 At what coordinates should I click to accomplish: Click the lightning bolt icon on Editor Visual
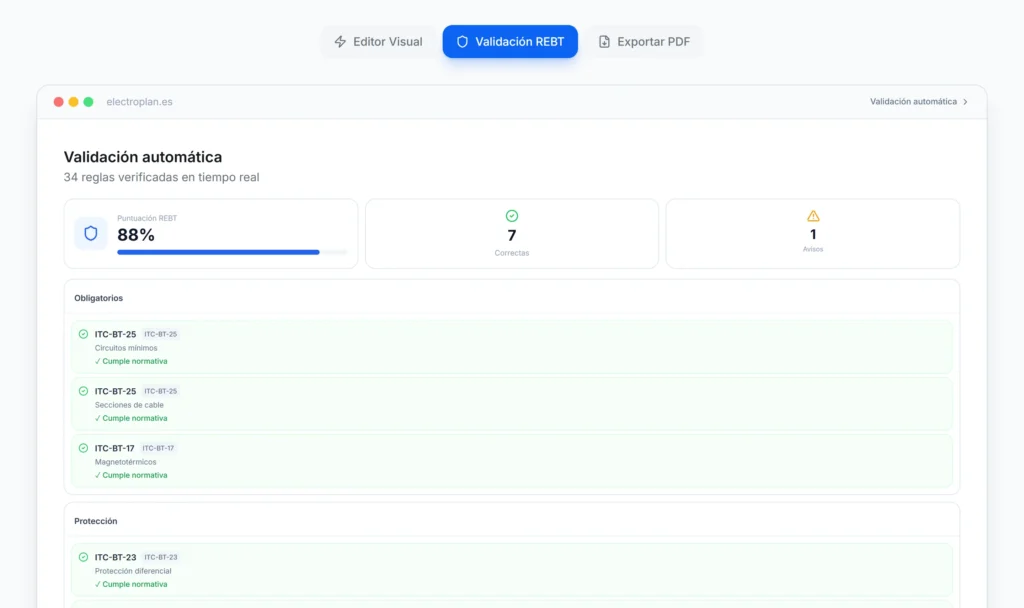click(x=340, y=42)
